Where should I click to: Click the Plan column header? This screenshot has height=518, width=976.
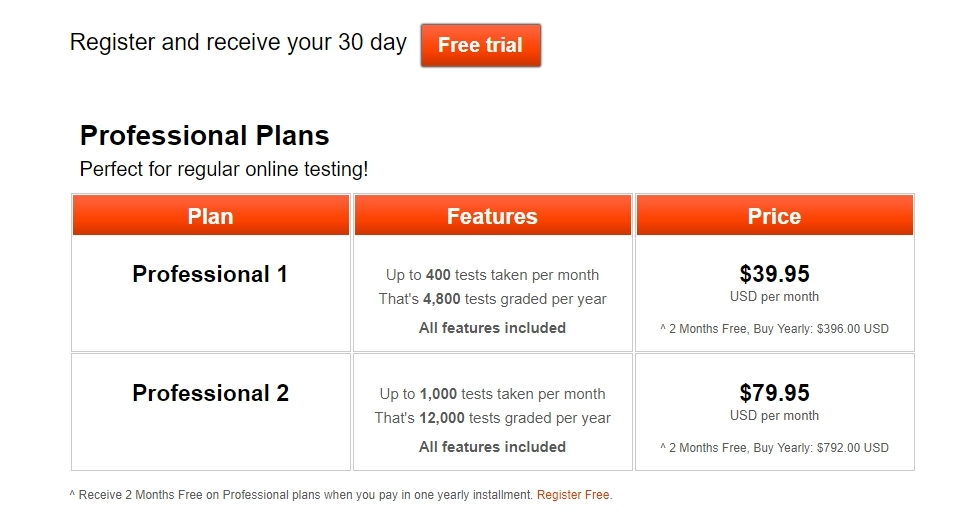click(210, 216)
